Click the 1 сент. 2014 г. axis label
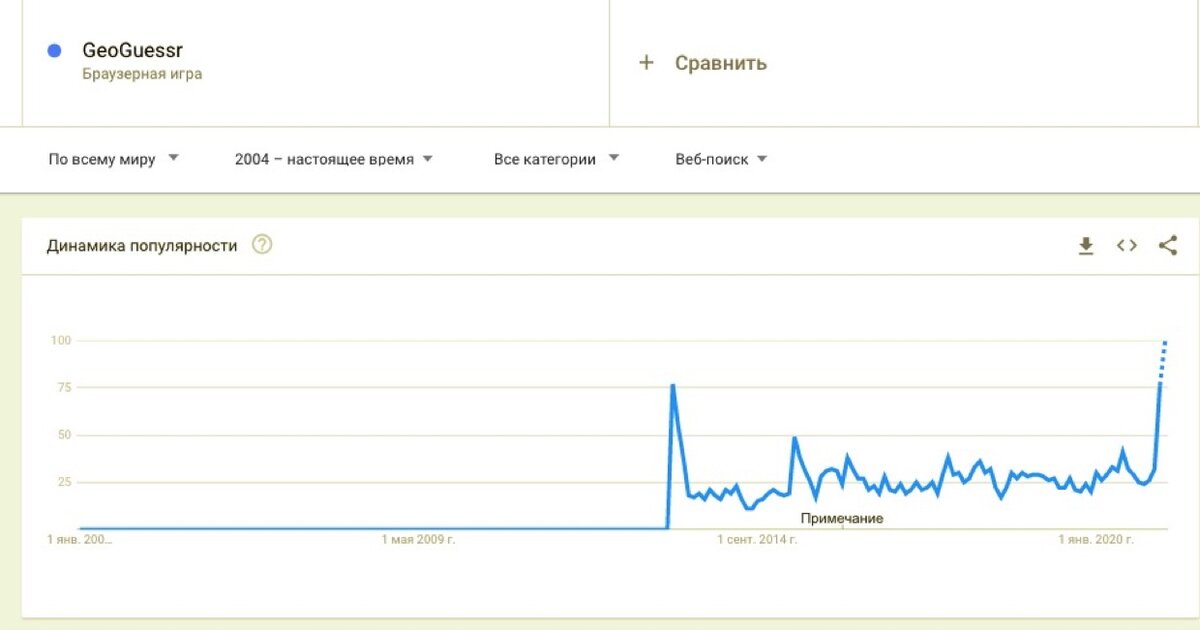Image resolution: width=1200 pixels, height=630 pixels. point(757,540)
